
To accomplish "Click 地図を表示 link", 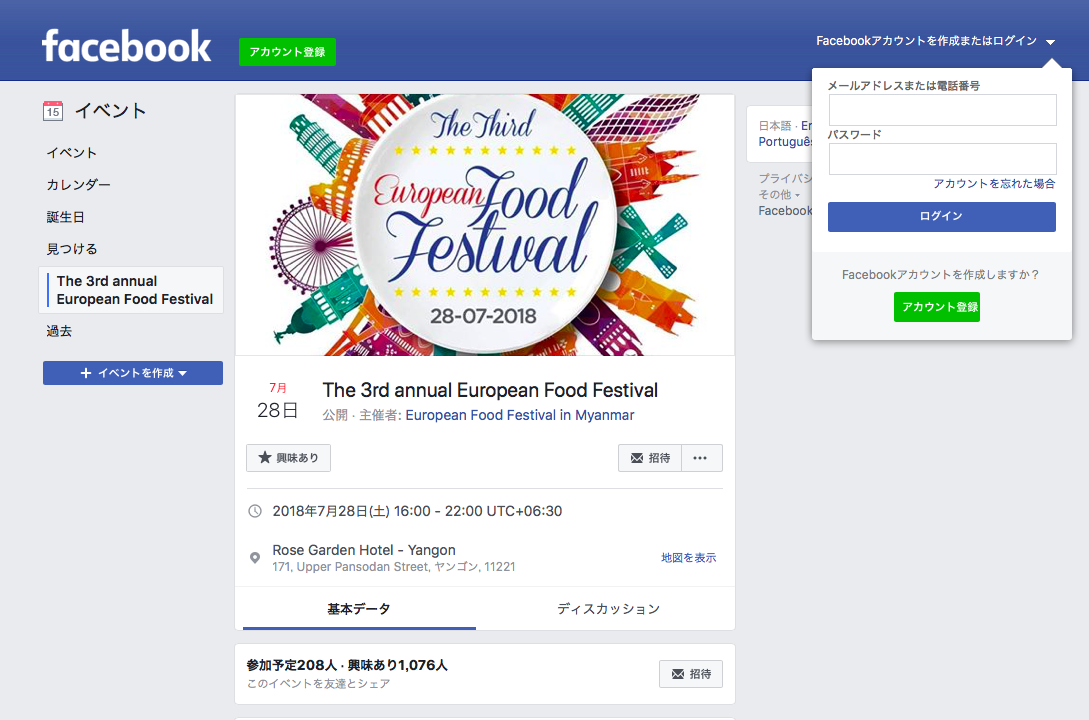I will (x=688, y=558).
